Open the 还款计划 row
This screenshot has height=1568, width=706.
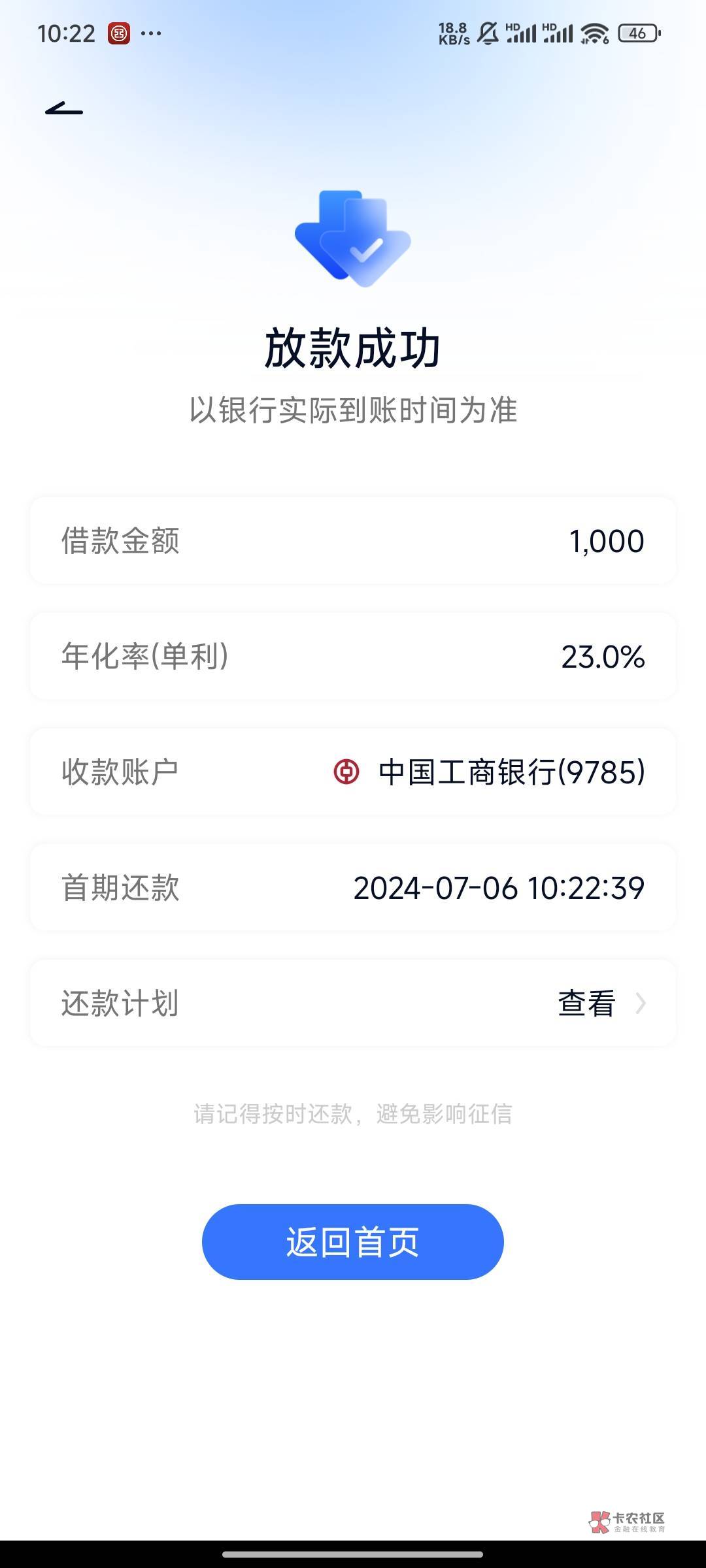(x=353, y=1003)
